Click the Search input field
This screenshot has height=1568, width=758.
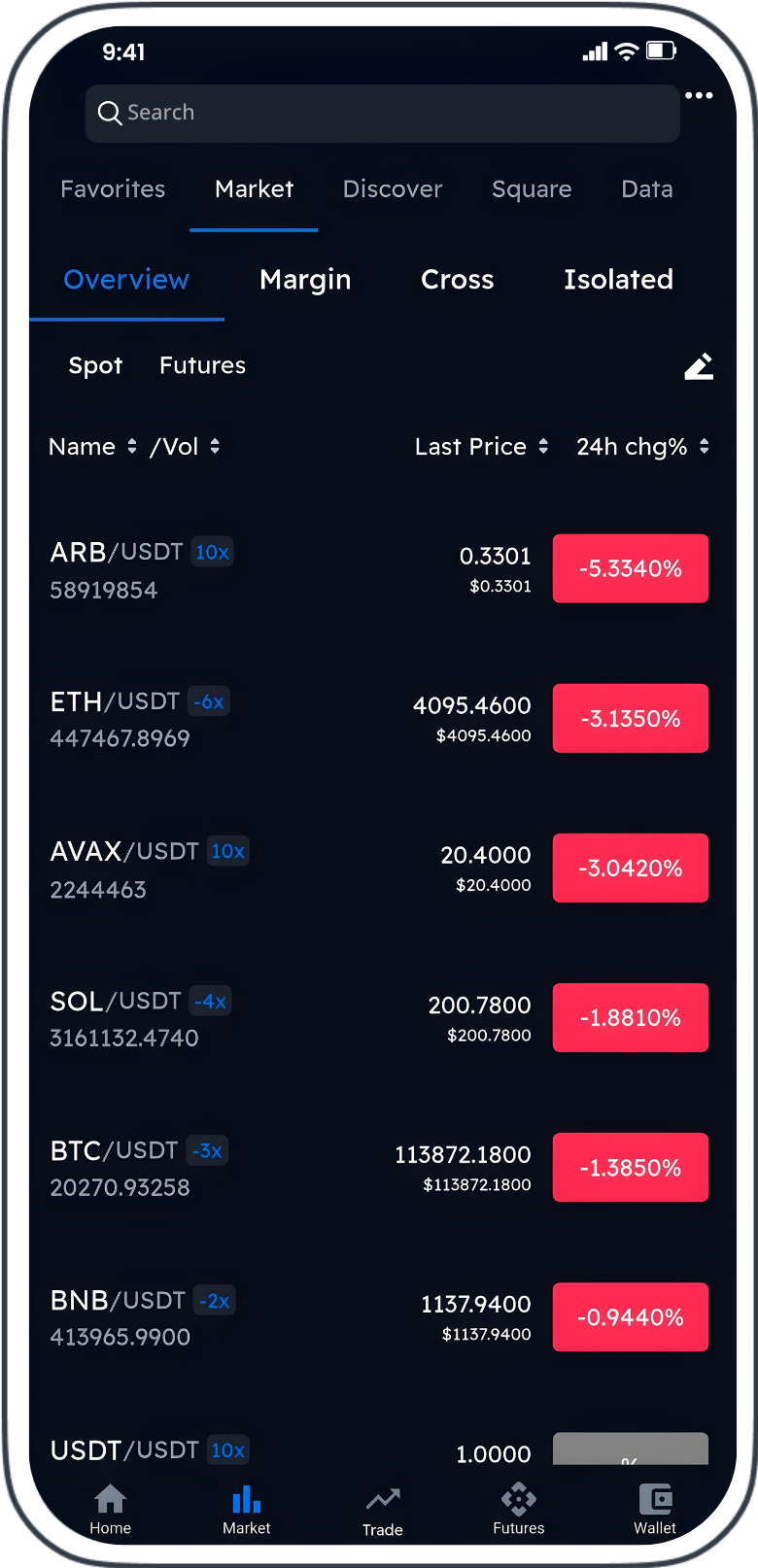coord(389,114)
